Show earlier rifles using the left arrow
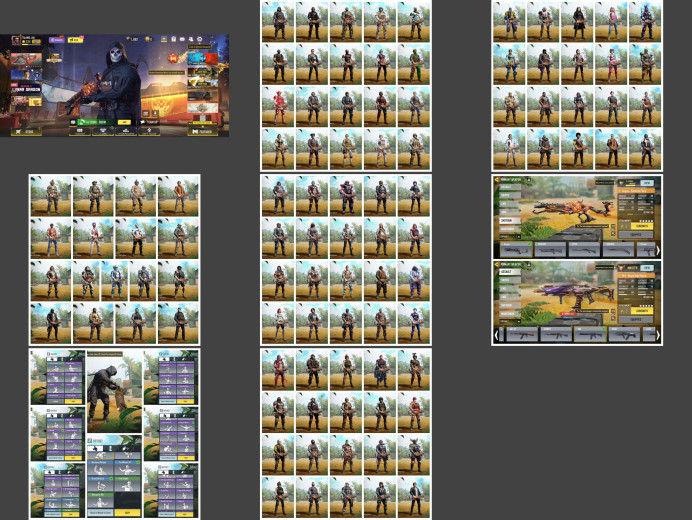 [496, 335]
